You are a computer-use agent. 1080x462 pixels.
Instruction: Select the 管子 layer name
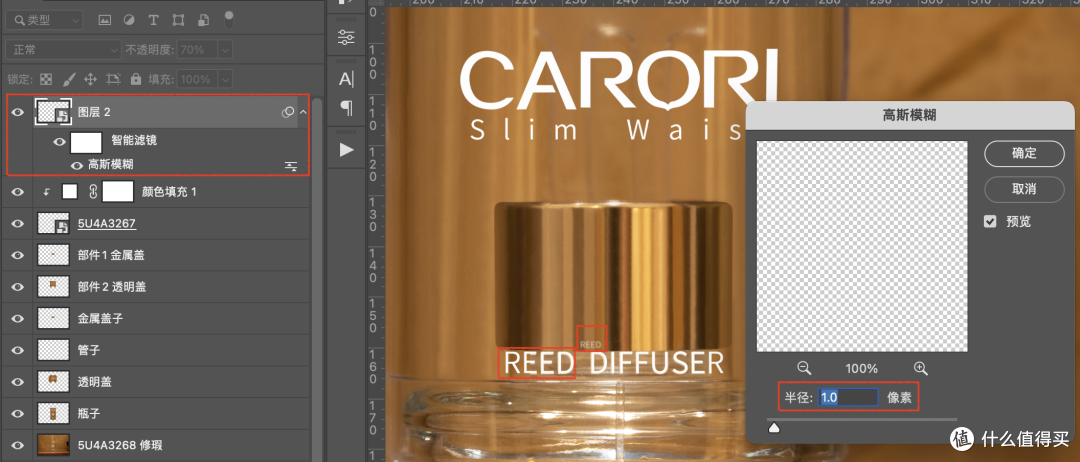89,350
